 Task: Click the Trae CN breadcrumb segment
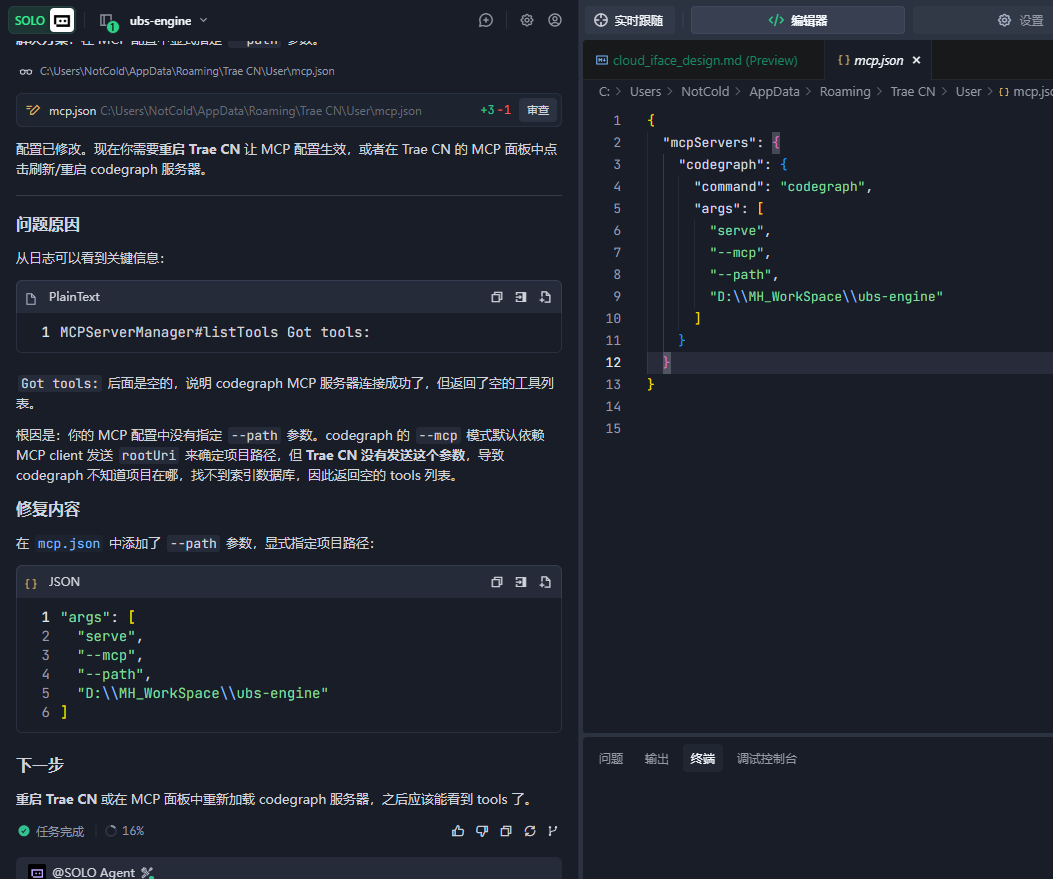tap(913, 92)
